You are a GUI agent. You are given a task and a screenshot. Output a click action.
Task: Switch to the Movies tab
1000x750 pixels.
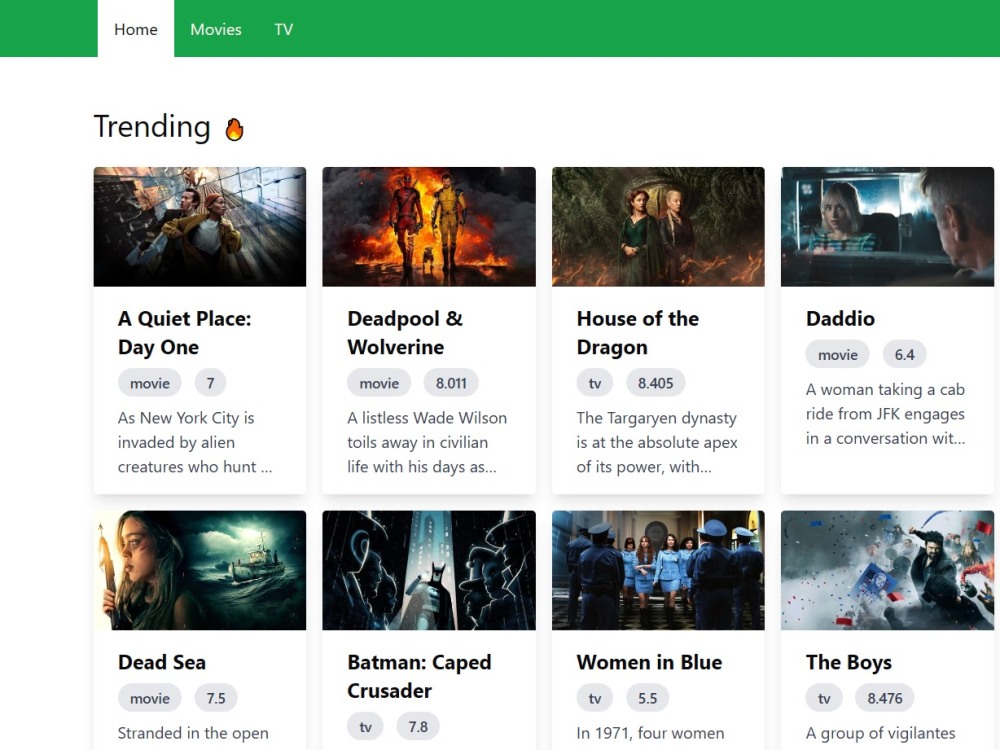(x=216, y=29)
